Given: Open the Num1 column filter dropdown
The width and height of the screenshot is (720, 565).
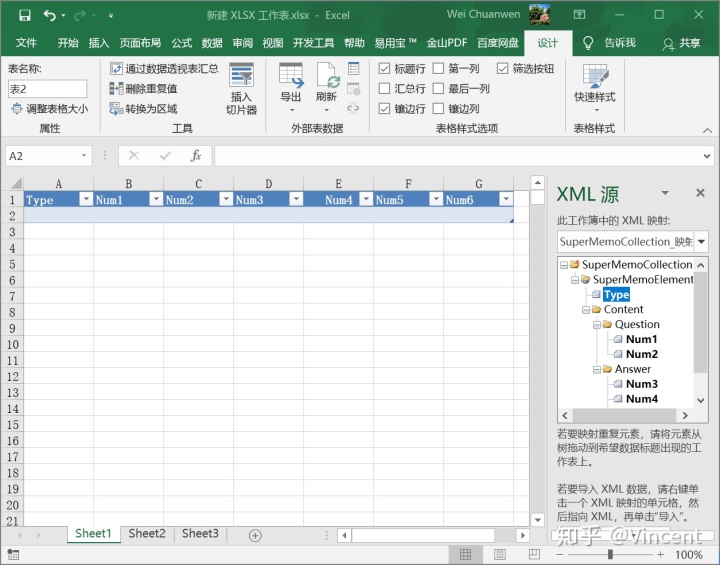Looking at the screenshot, I should (x=156, y=199).
